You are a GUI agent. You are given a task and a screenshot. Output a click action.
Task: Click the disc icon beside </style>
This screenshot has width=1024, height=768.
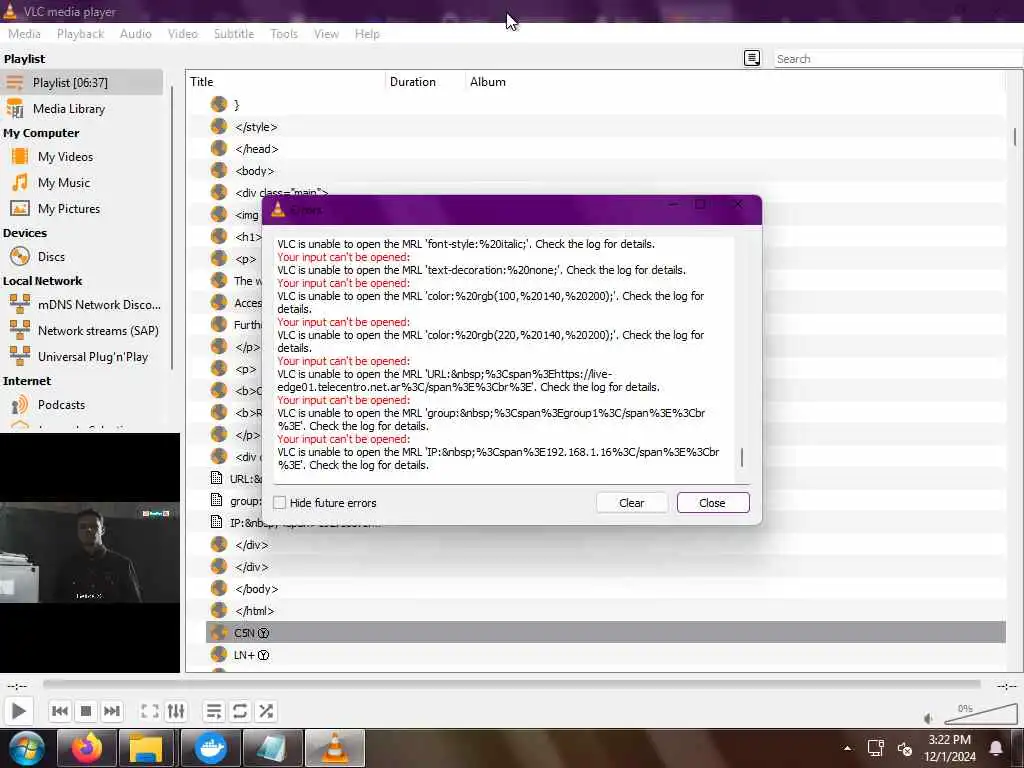(219, 127)
